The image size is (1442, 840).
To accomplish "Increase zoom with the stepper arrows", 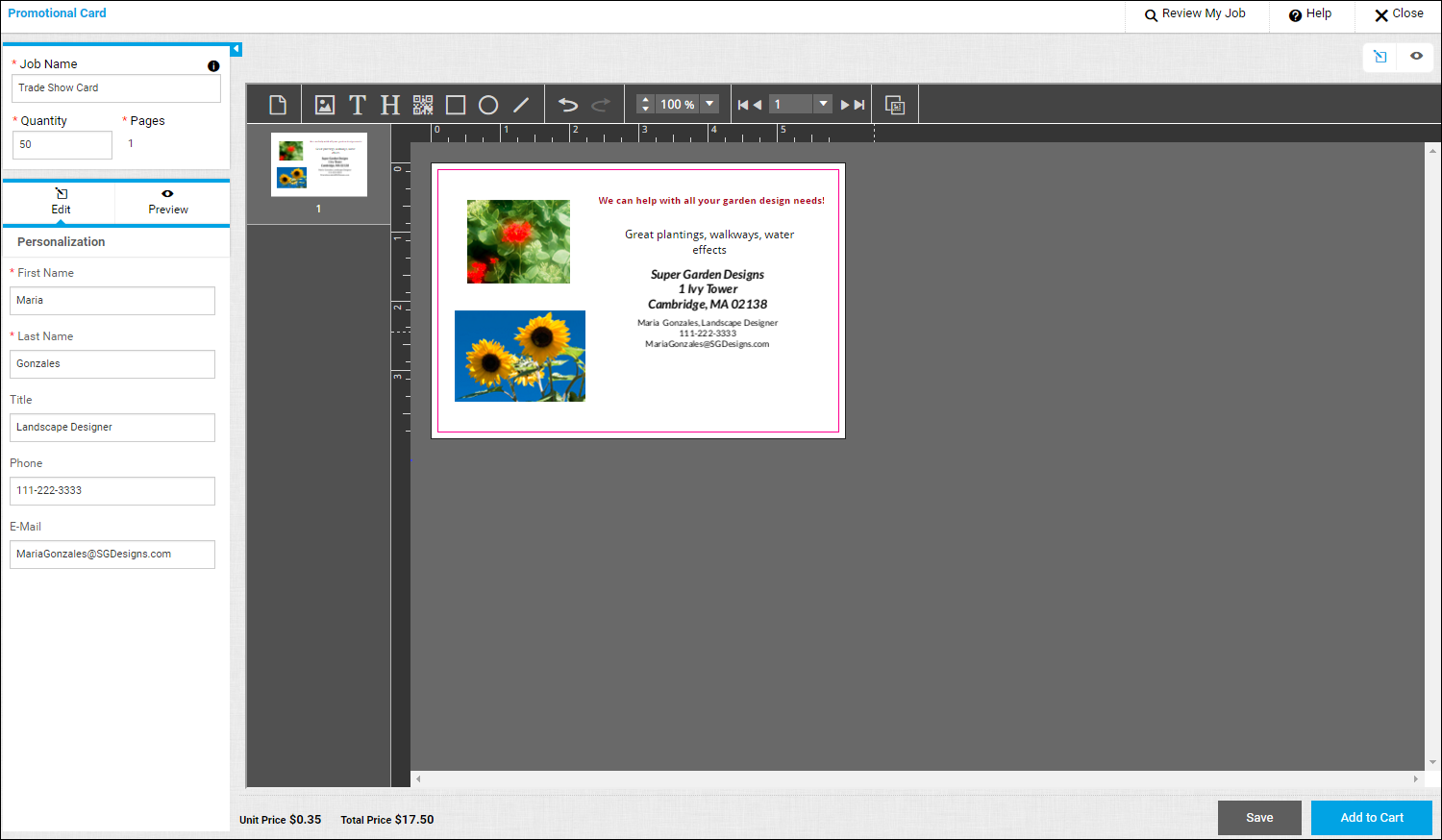I will (x=645, y=100).
